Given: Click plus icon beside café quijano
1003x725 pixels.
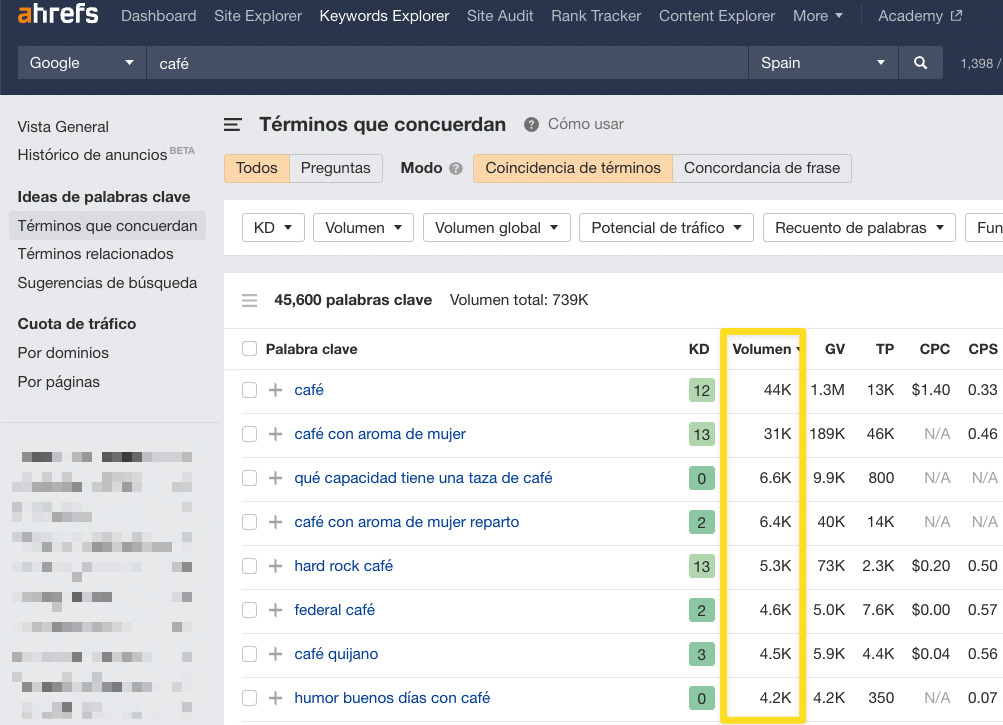Looking at the screenshot, I should coord(276,654).
